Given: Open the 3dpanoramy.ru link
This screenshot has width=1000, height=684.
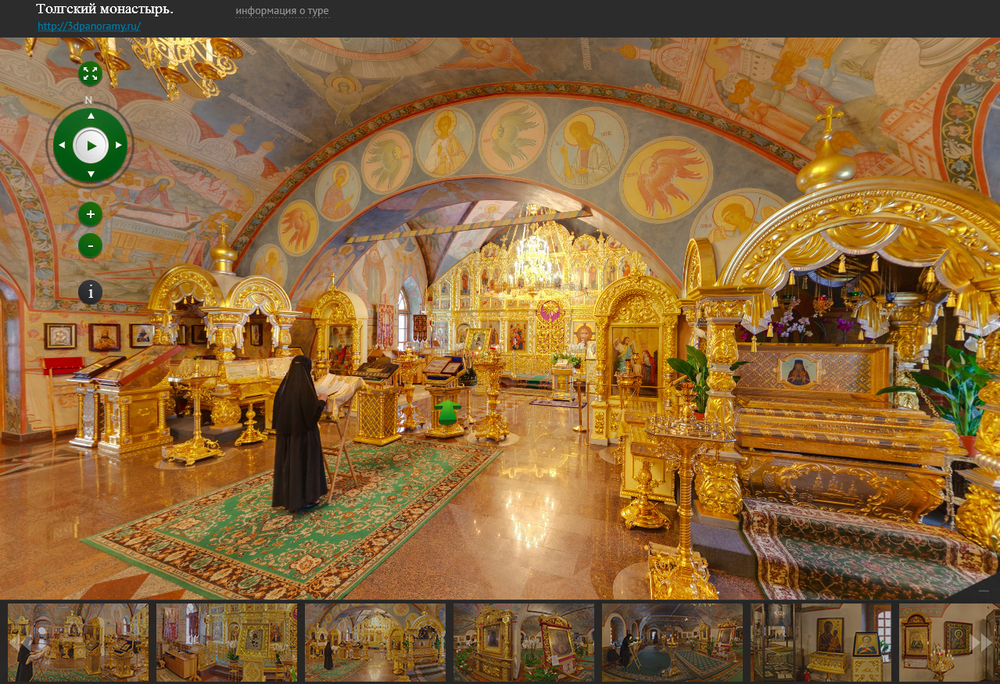Looking at the screenshot, I should coord(89,26).
